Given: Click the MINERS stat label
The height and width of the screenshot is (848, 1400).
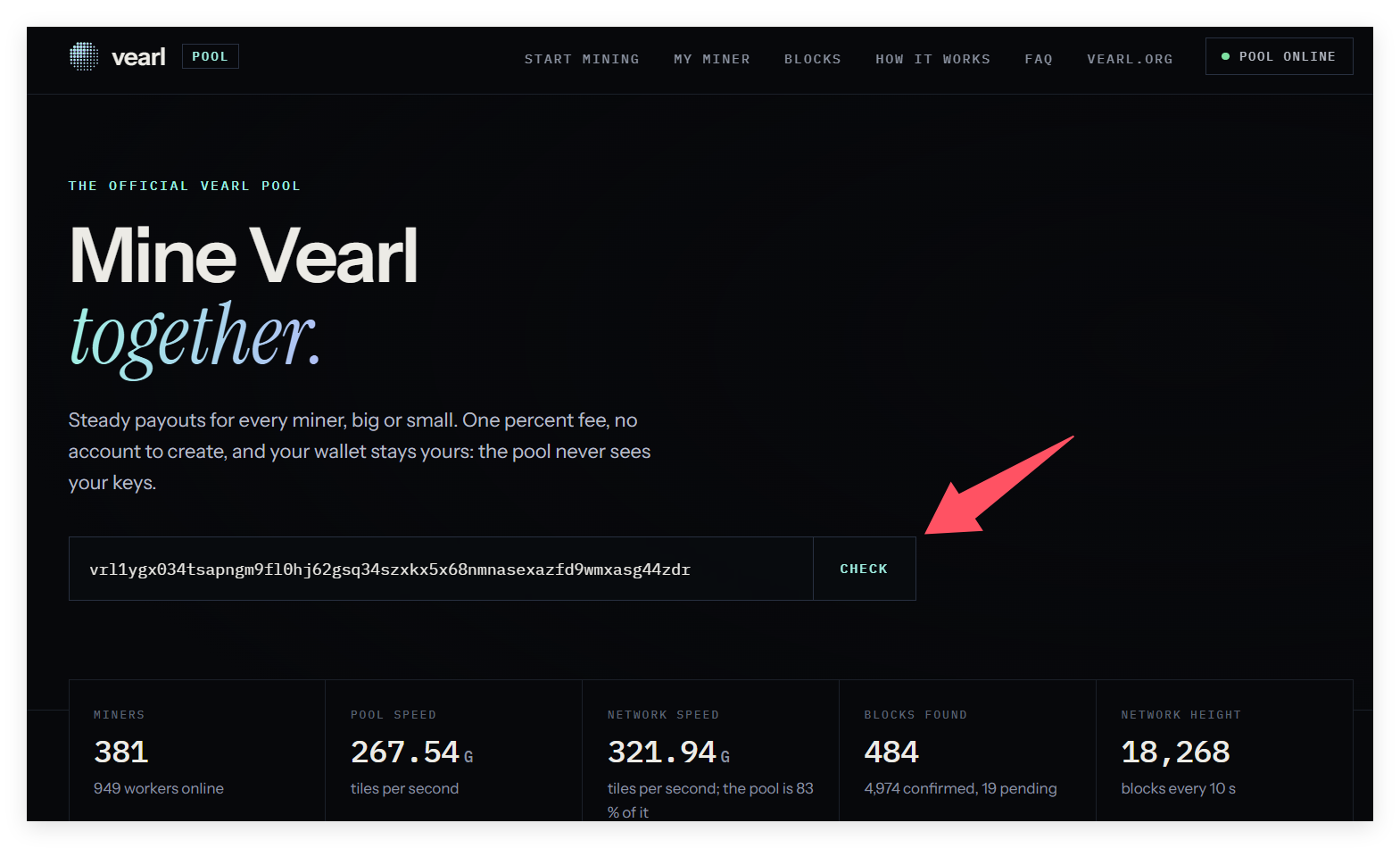Looking at the screenshot, I should (120, 715).
